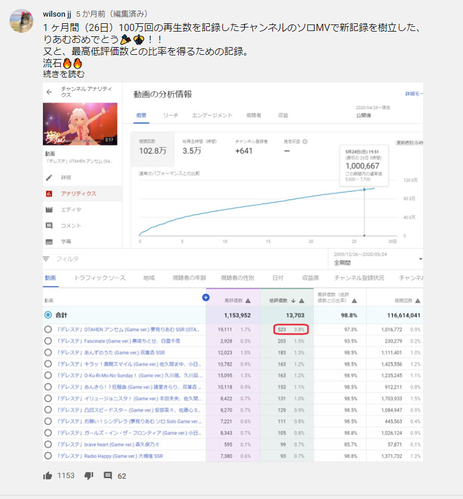Click the blue plus add-metric icon

(x=206, y=297)
